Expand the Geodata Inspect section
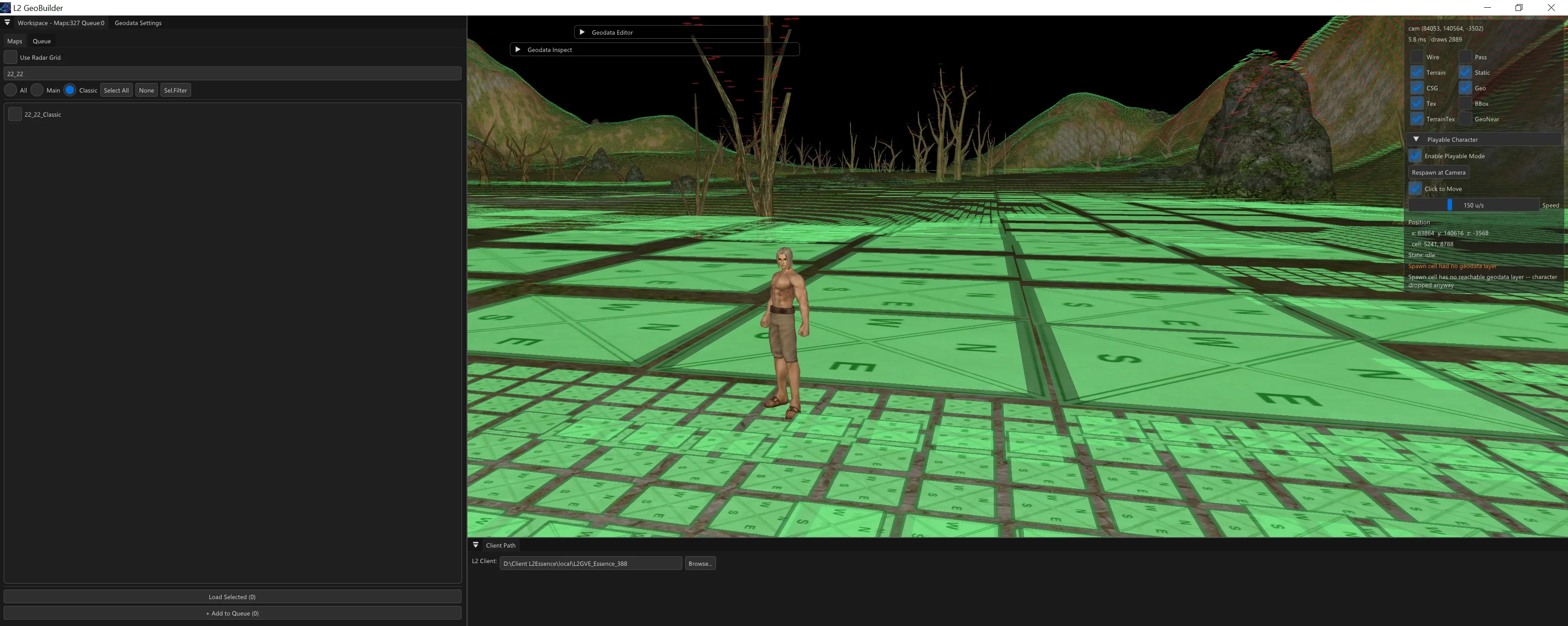This screenshot has width=1568, height=626. (517, 49)
